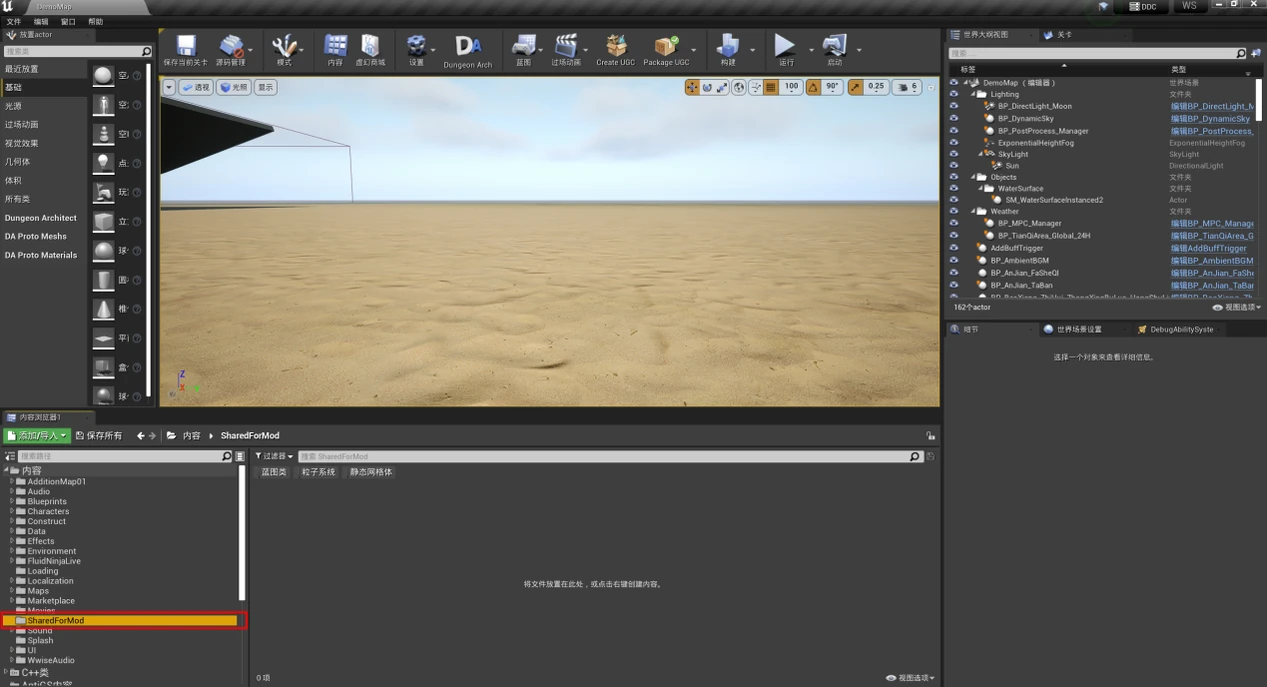Expand the Blueprints folder in the content tree
This screenshot has height=687, width=1267.
click(x=12, y=501)
